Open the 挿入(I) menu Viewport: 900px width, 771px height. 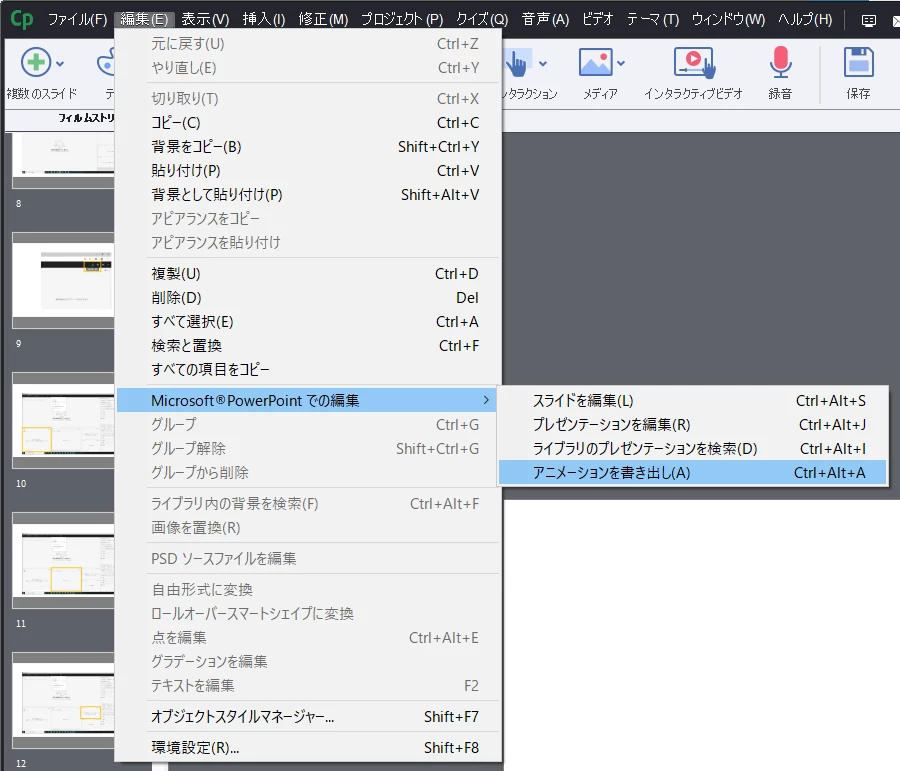coord(263,20)
